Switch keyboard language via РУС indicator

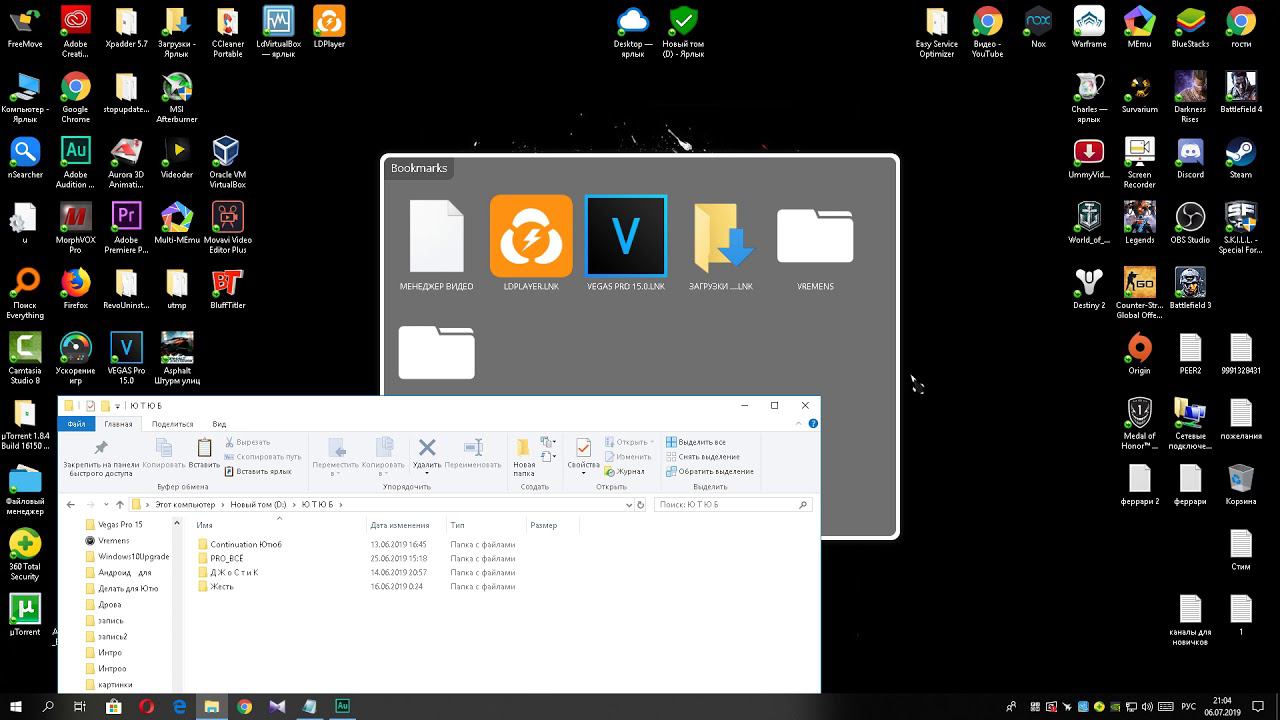(x=1190, y=707)
